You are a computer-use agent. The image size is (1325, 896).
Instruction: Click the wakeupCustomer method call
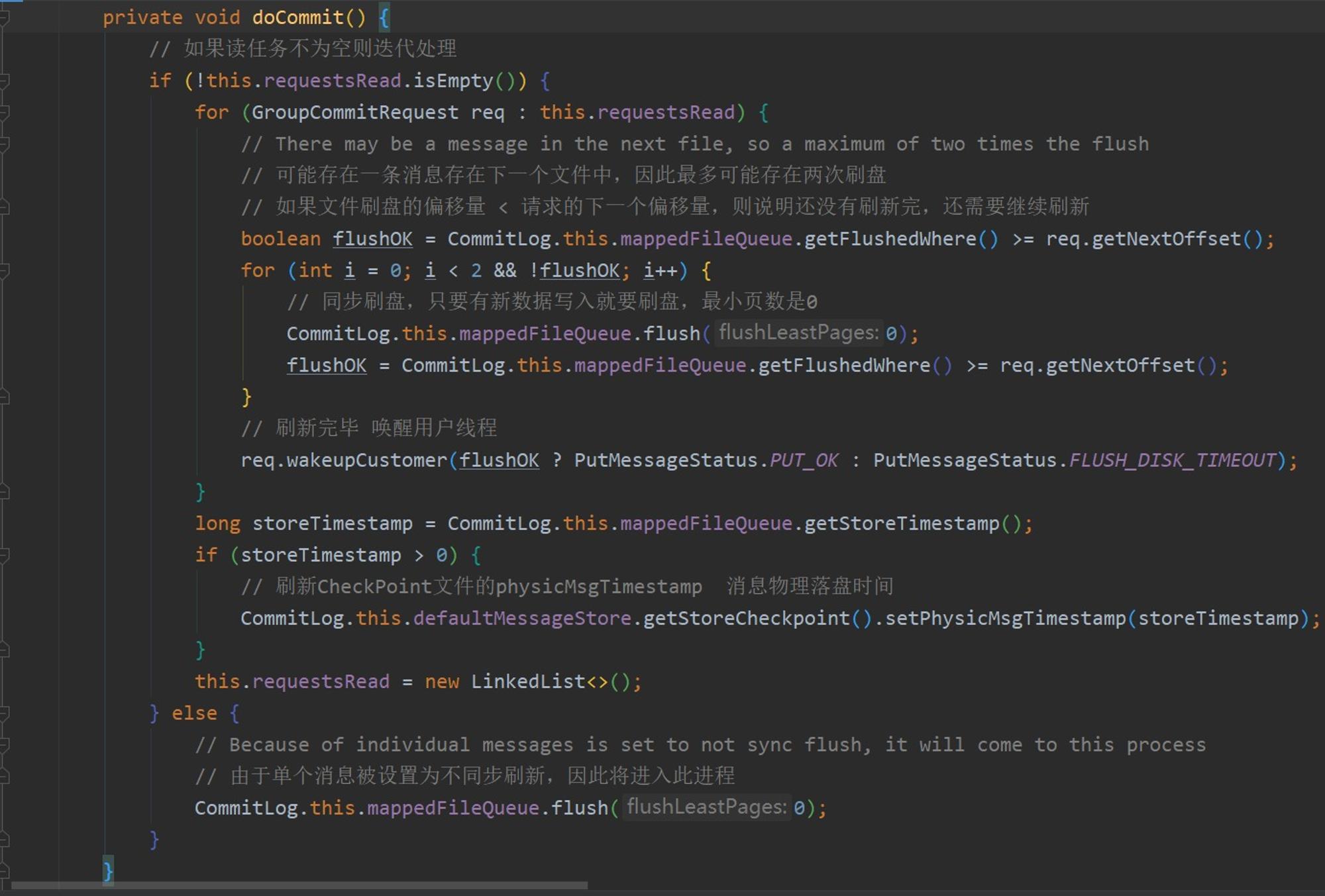pos(367,460)
